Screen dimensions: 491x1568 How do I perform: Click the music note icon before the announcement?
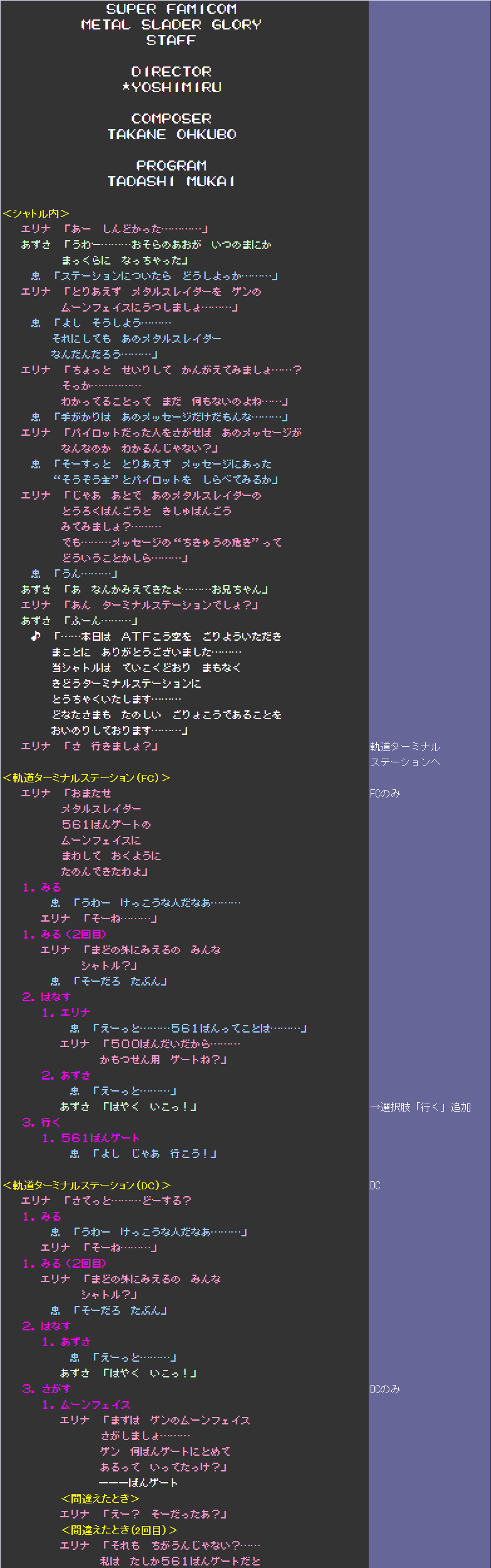coord(36,636)
